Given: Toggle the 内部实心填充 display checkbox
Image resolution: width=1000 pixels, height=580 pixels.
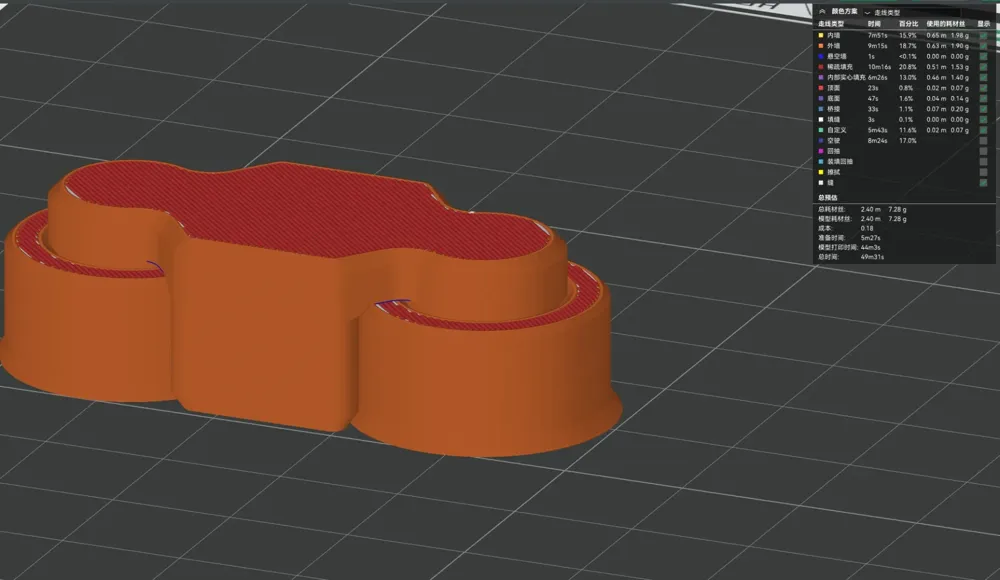Looking at the screenshot, I should coord(983,77).
